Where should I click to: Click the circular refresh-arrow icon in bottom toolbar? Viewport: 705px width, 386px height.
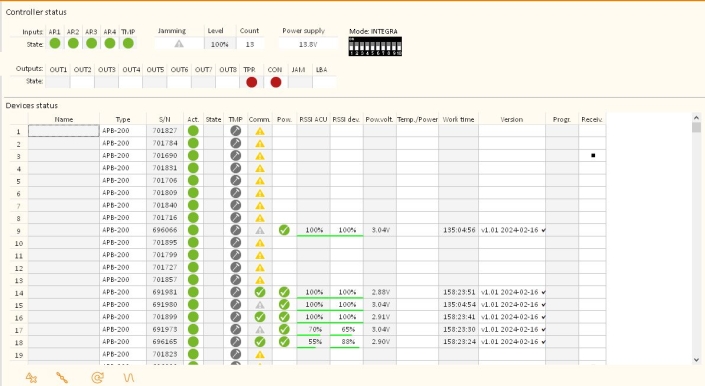tap(98, 377)
